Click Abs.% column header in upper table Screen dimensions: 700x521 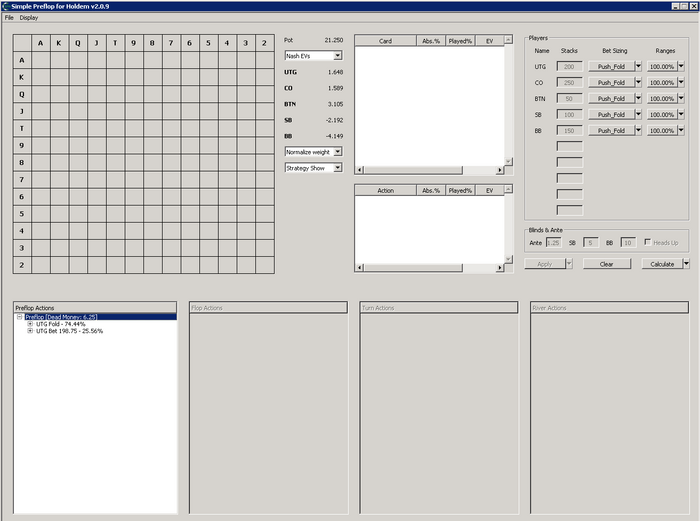pos(431,41)
